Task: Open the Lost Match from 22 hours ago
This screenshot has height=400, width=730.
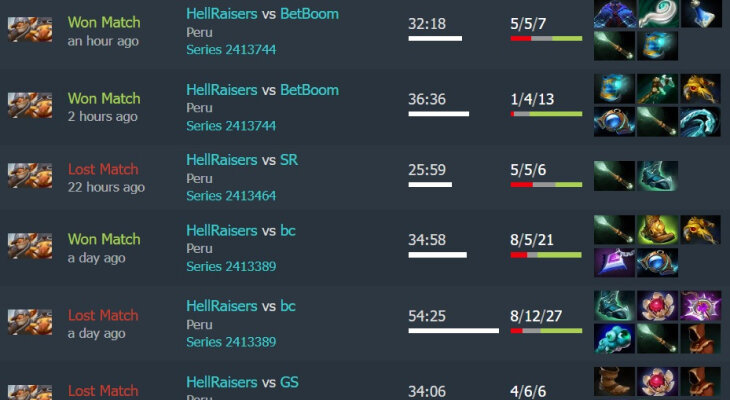Action: pyautogui.click(x=103, y=169)
